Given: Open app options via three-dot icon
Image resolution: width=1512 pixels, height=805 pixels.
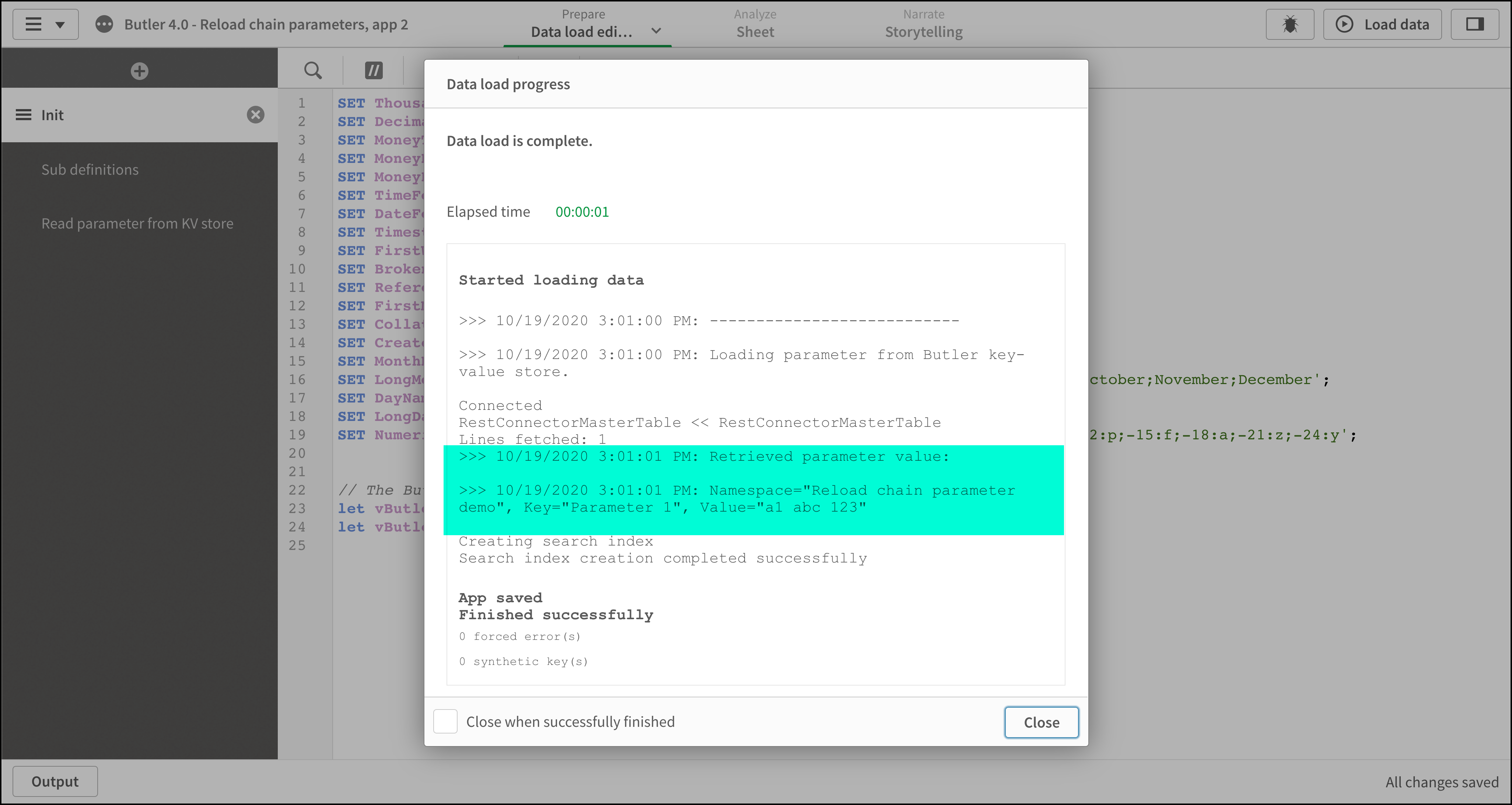Looking at the screenshot, I should point(105,24).
